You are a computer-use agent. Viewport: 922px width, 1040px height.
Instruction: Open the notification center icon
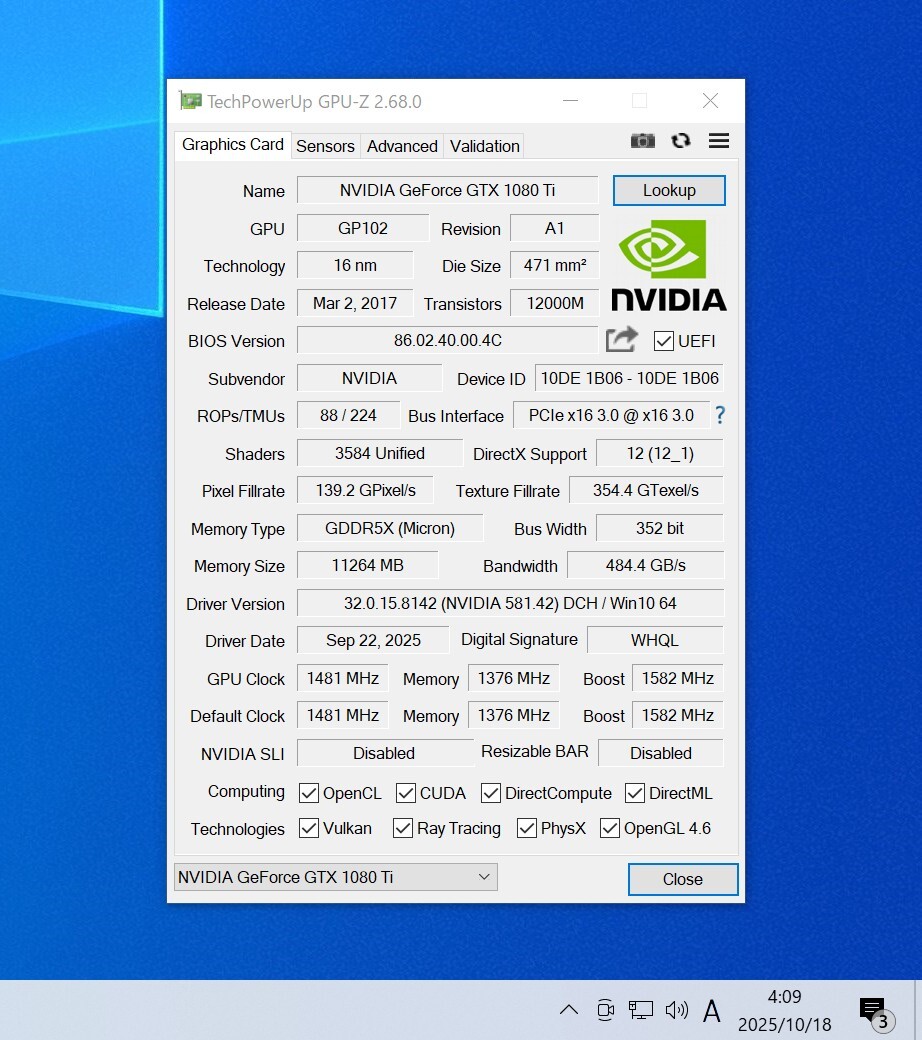pos(872,1010)
